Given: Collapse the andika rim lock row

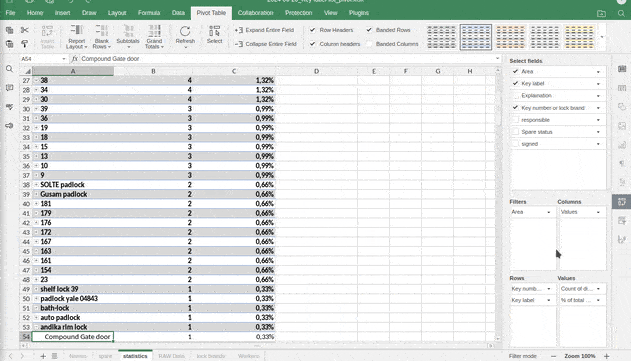Looking at the screenshot, I should [36, 327].
